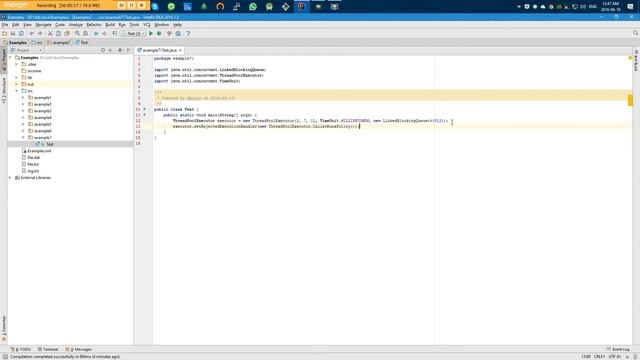The height and width of the screenshot is (360, 640).
Task: Expand the out folder
Action: (17, 84)
